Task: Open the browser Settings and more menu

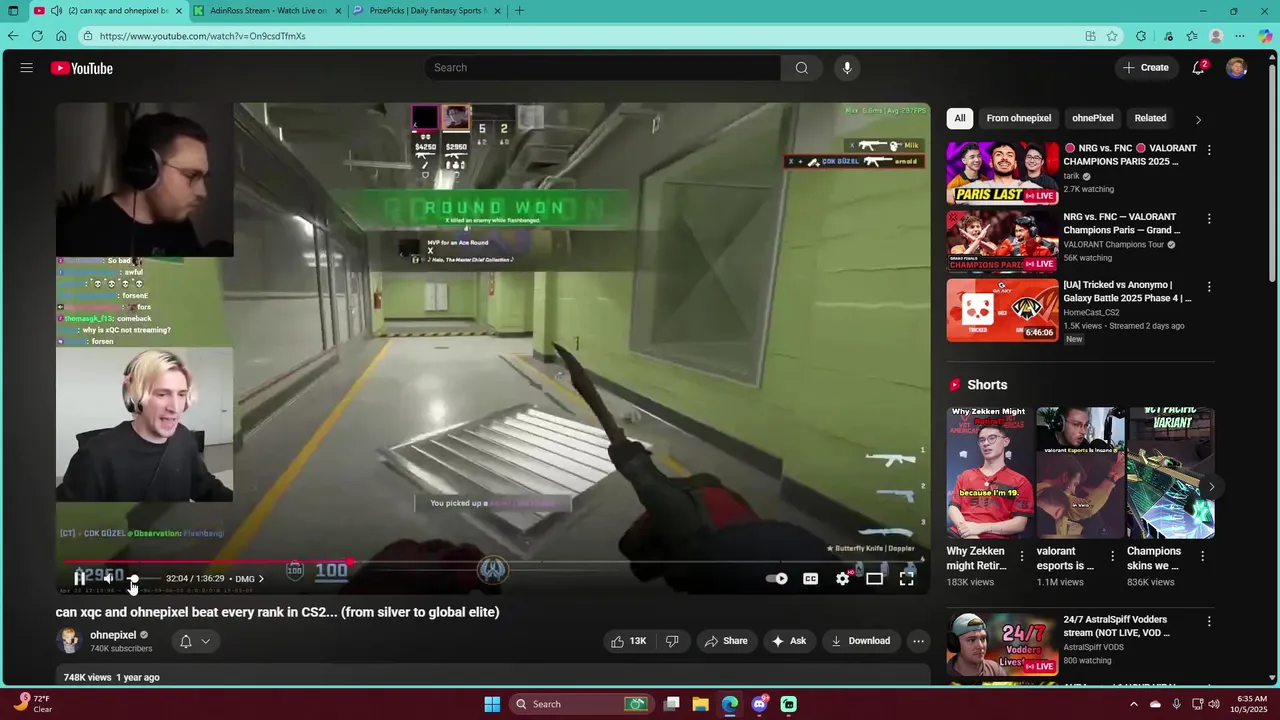Action: 1240,36
